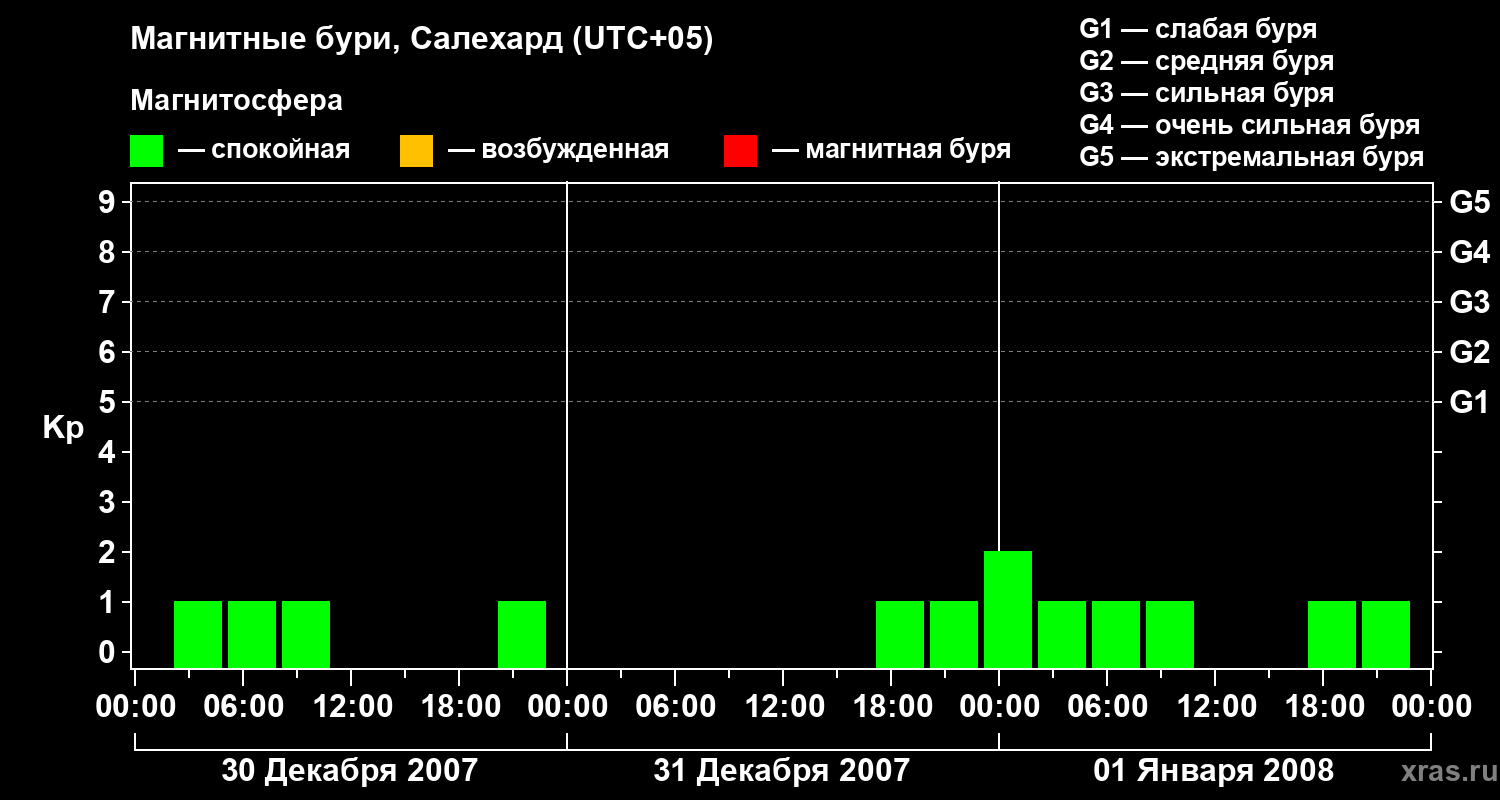Click '06:00' tick label under 30 December
This screenshot has width=1500, height=800.
click(x=242, y=707)
